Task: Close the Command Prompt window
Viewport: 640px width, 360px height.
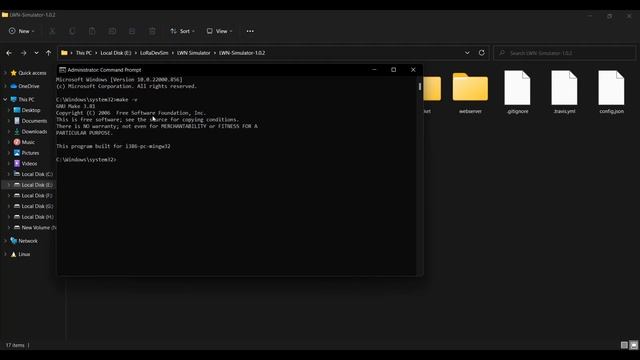Action: click(x=413, y=70)
